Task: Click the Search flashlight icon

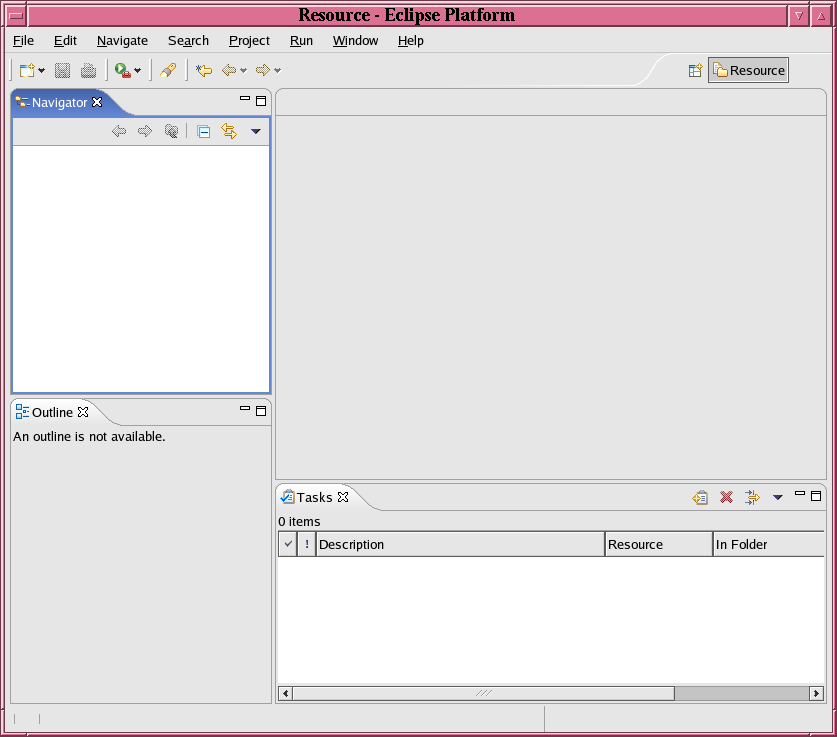Action: coord(168,70)
